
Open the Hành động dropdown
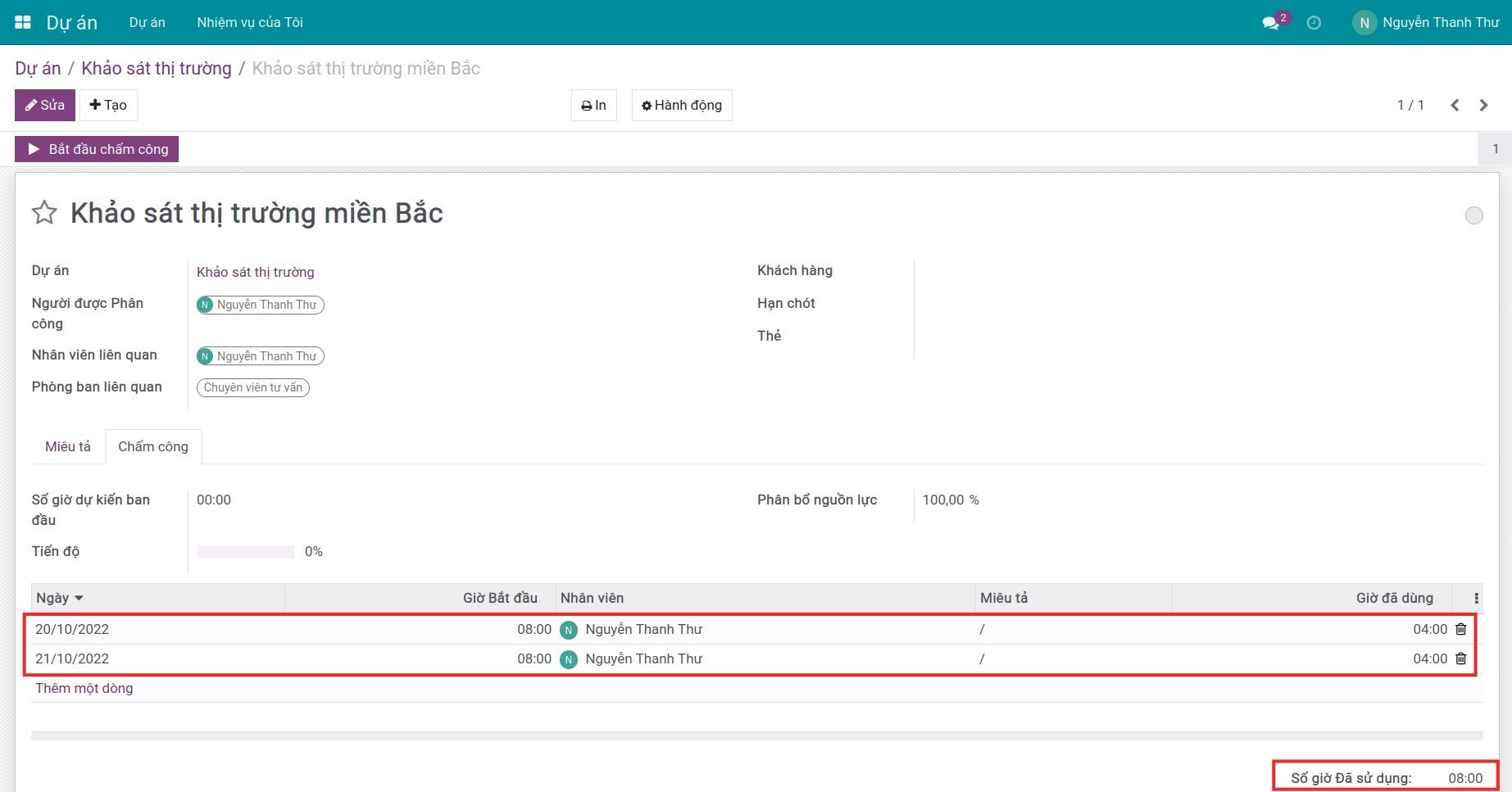point(681,105)
